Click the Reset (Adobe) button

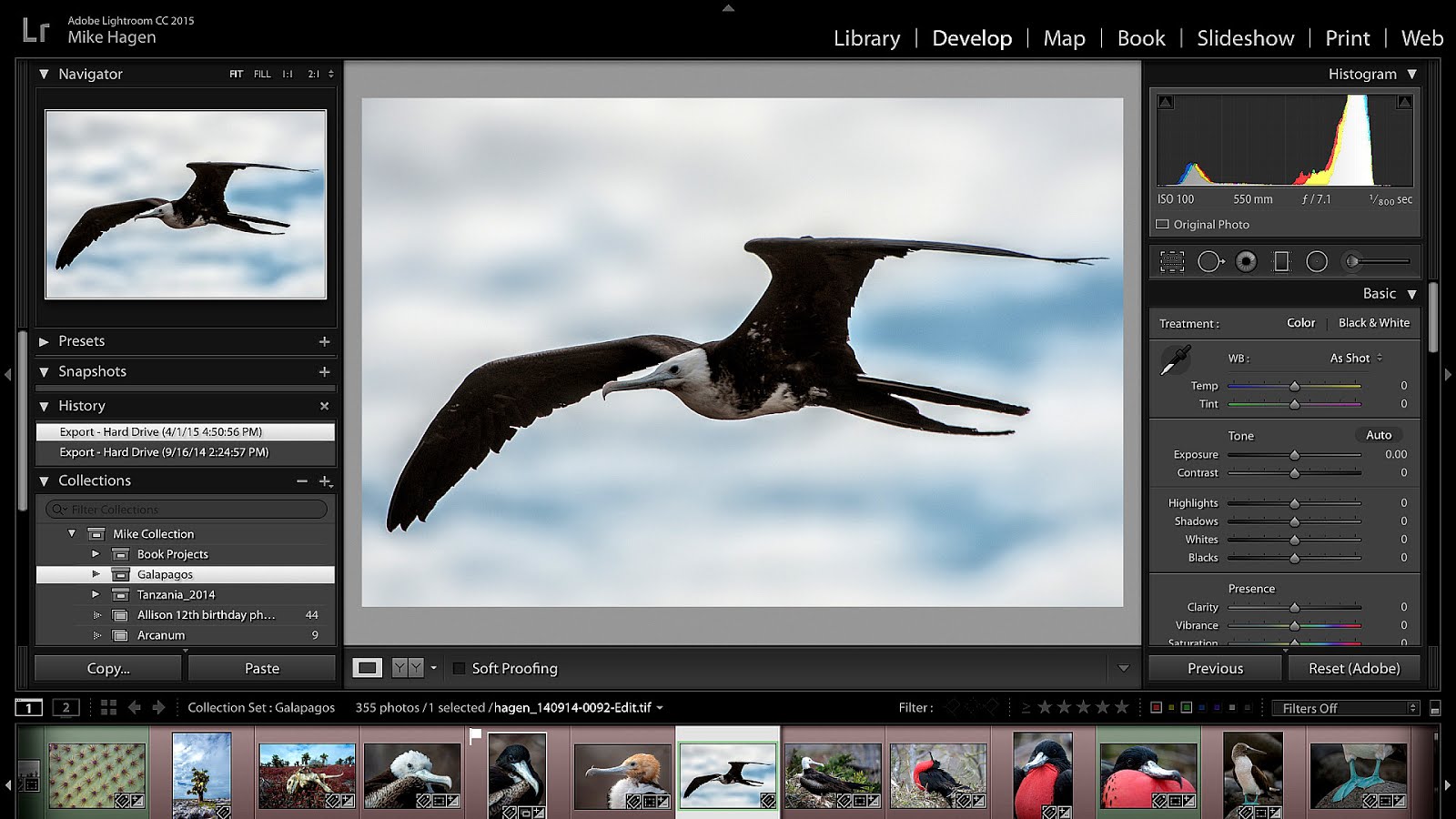(1354, 667)
